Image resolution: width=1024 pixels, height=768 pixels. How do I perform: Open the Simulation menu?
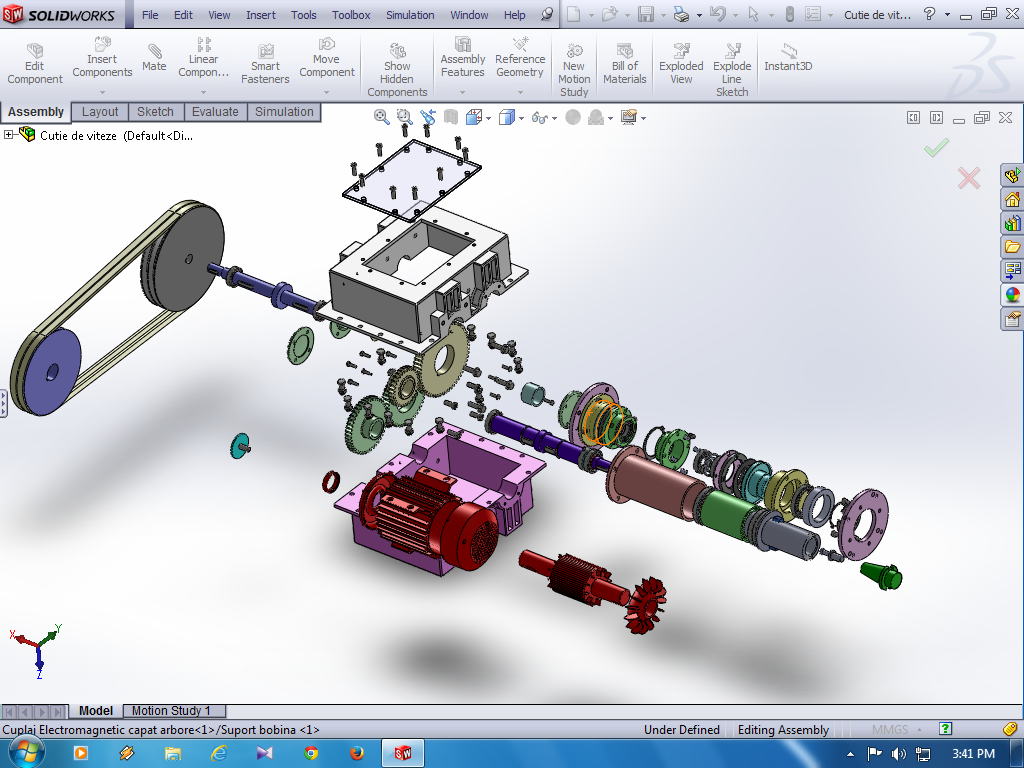[410, 15]
